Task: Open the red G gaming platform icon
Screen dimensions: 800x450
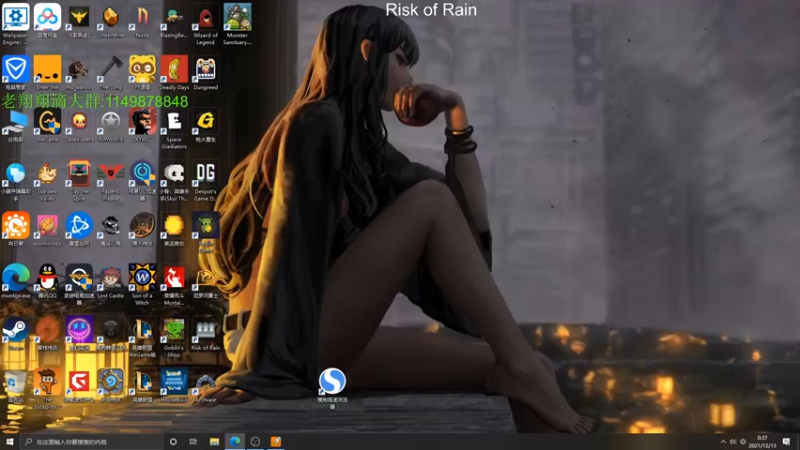Action: (x=79, y=386)
